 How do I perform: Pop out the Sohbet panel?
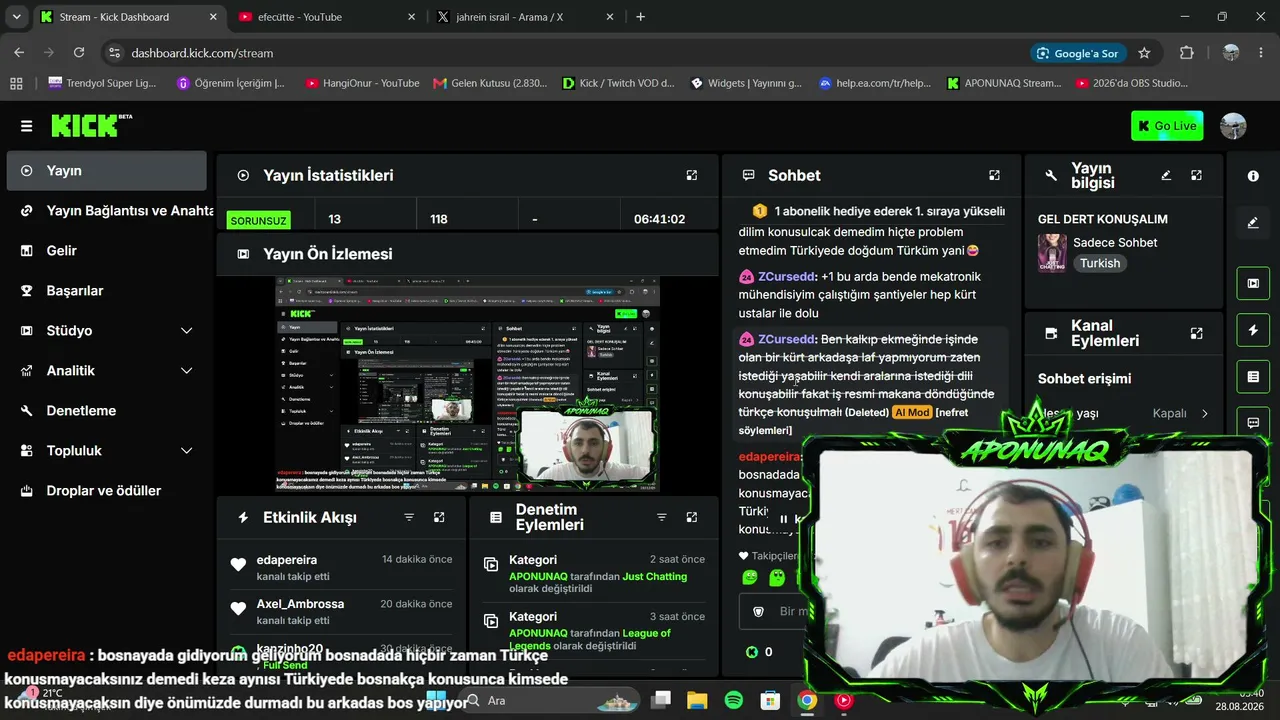994,175
